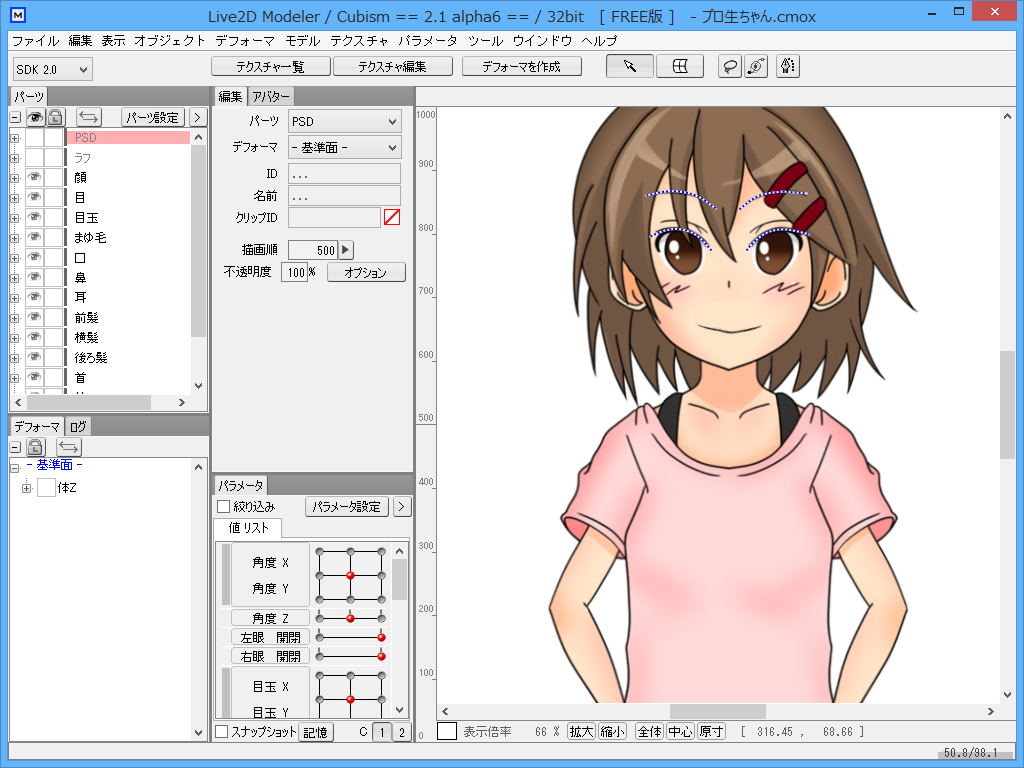Viewport: 1024px width, 768px height.
Task: Select the lasso selection tool
Action: 730,66
